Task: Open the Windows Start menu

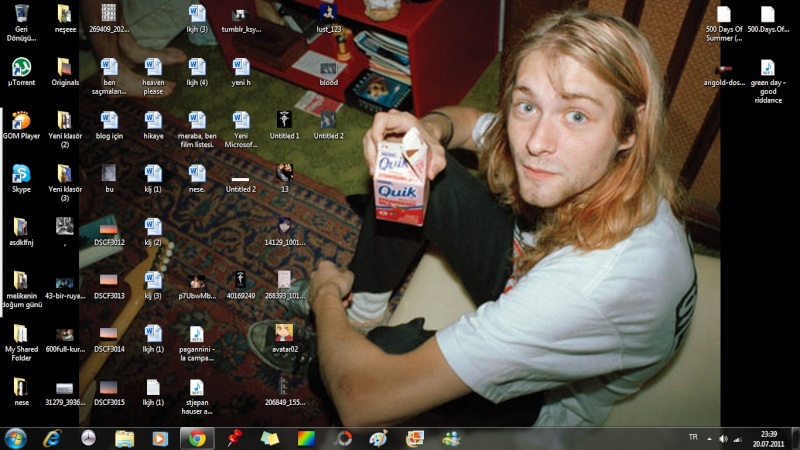Action: (x=15, y=438)
